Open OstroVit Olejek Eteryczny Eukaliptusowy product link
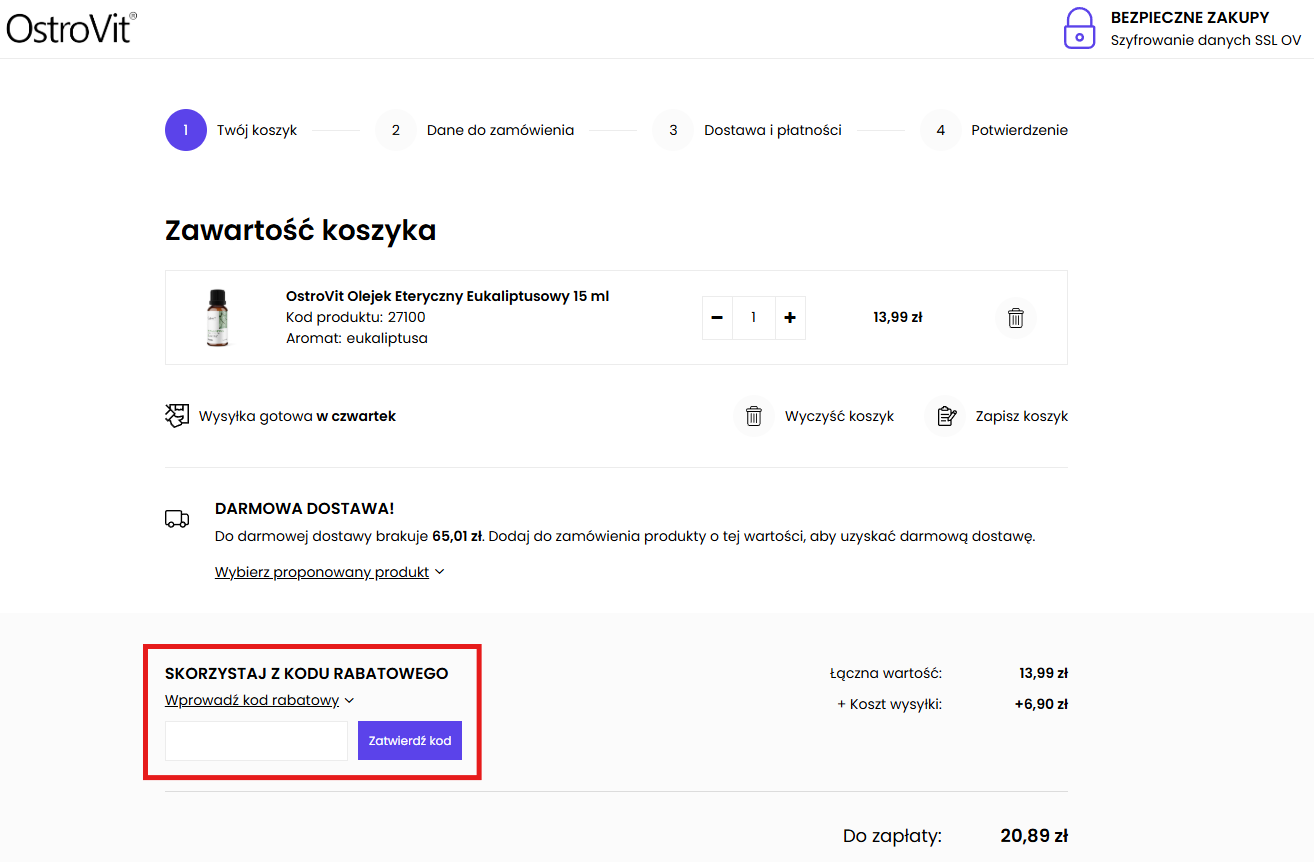This screenshot has width=1314, height=862. click(x=447, y=296)
